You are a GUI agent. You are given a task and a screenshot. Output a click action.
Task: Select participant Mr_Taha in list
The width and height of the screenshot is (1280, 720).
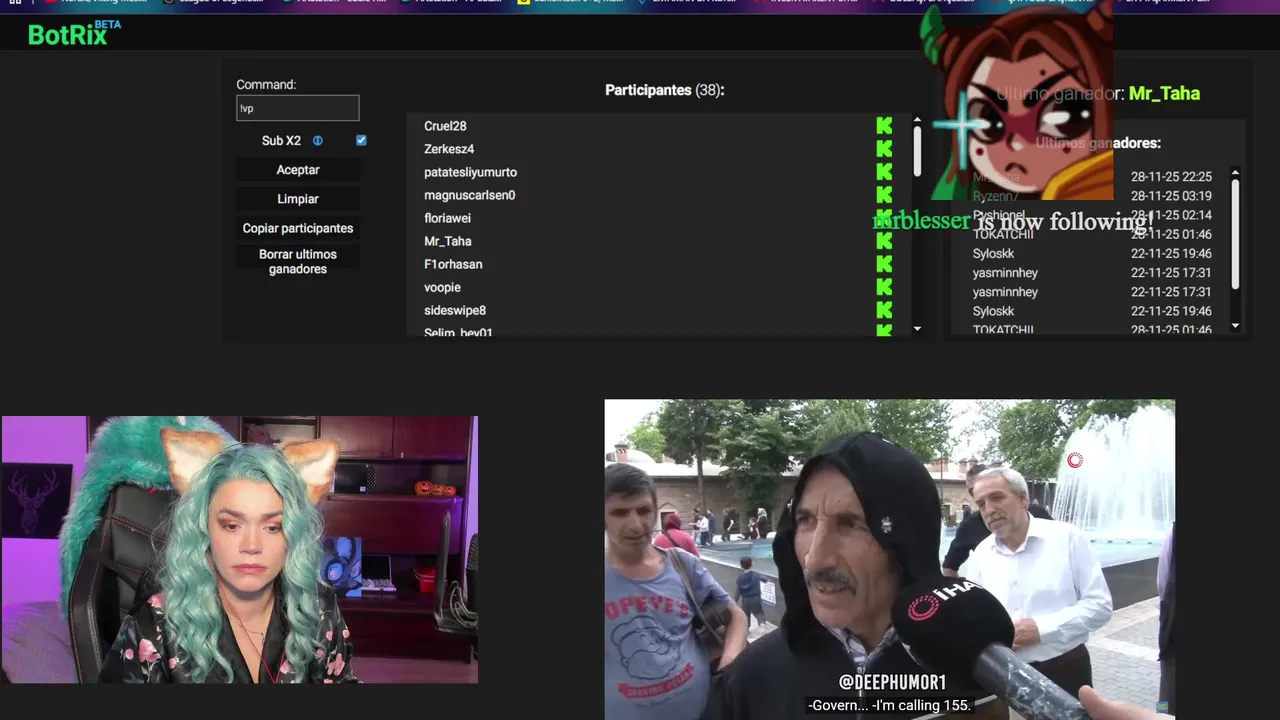tap(447, 241)
